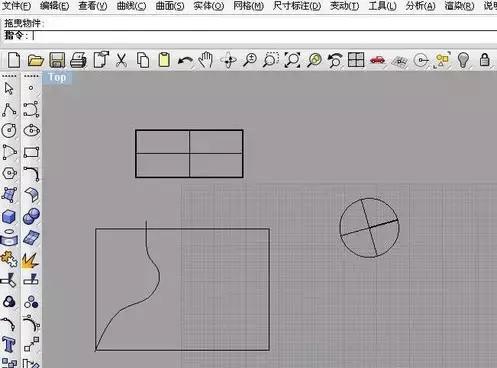Select the Box solid tool
The width and height of the screenshot is (497, 368).
(9, 217)
